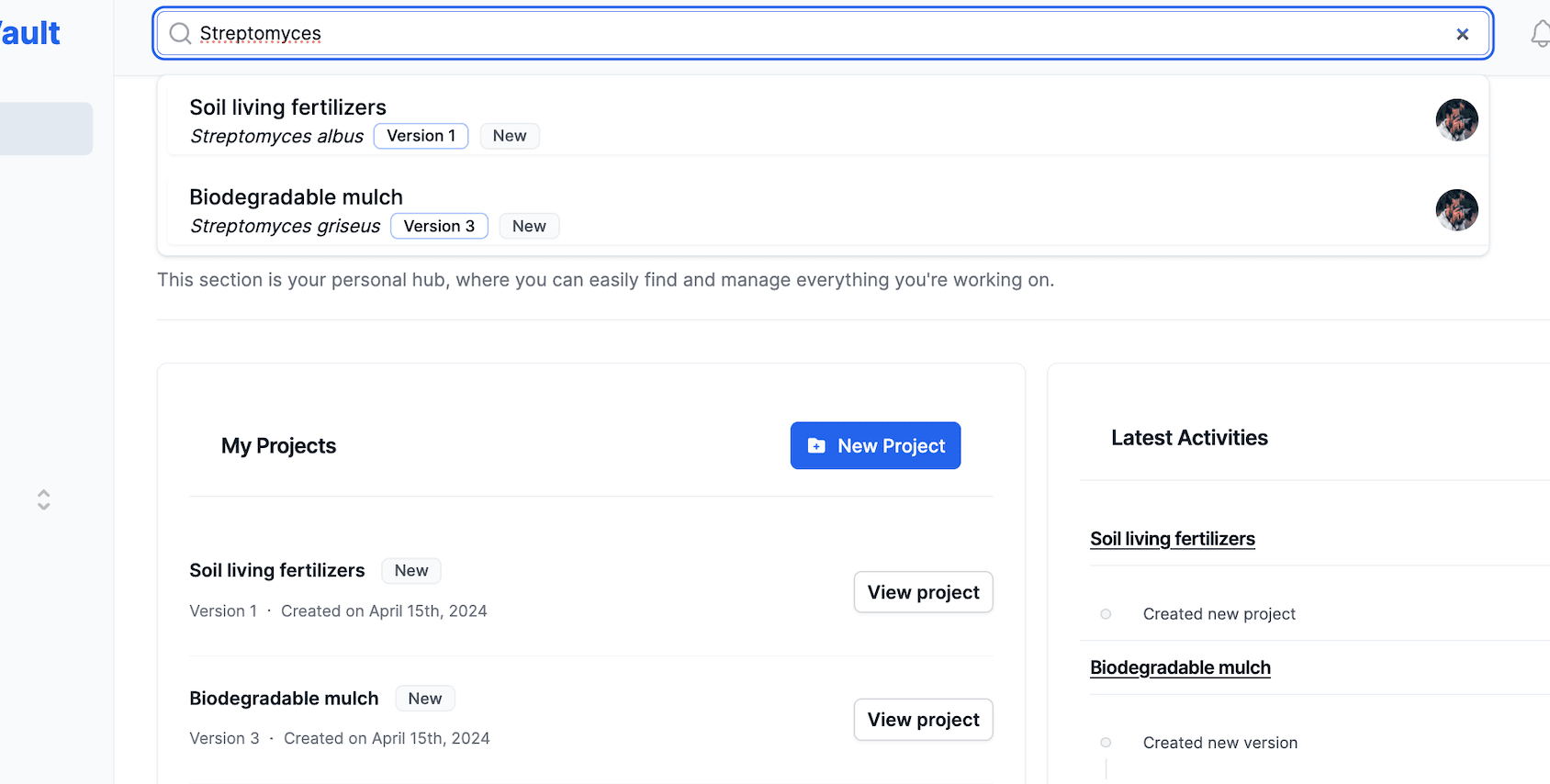
Task: Click Version 3 badge in search results
Action: 439,226
